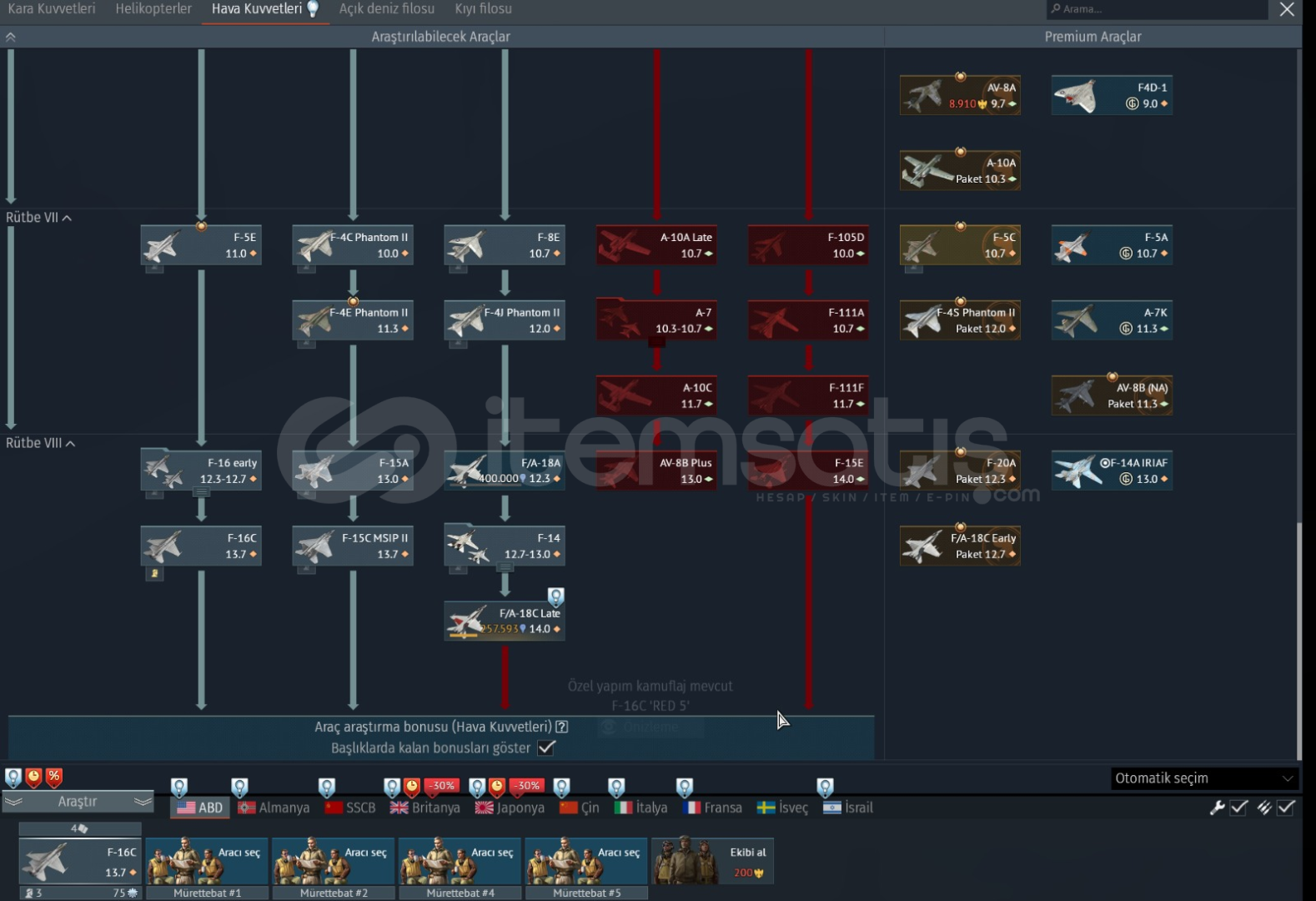Select the F-16C in the crew slot

tap(80, 861)
